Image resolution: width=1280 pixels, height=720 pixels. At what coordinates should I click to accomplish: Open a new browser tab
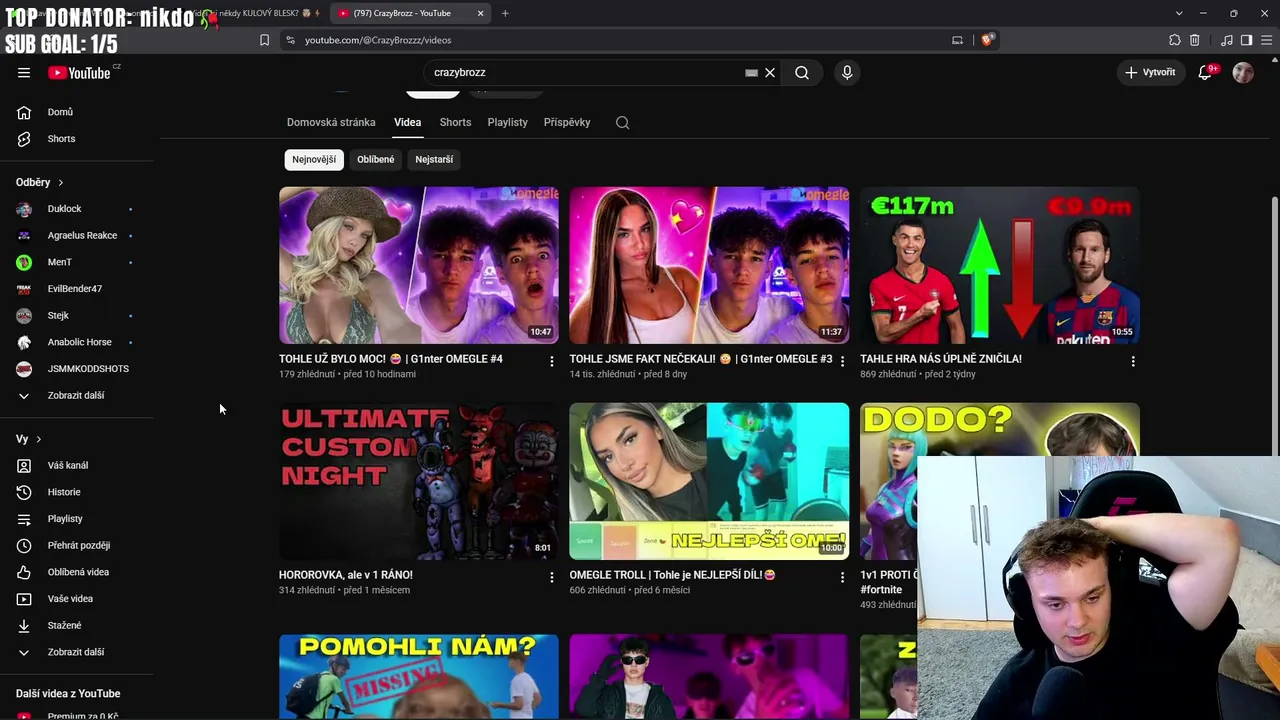point(505,13)
